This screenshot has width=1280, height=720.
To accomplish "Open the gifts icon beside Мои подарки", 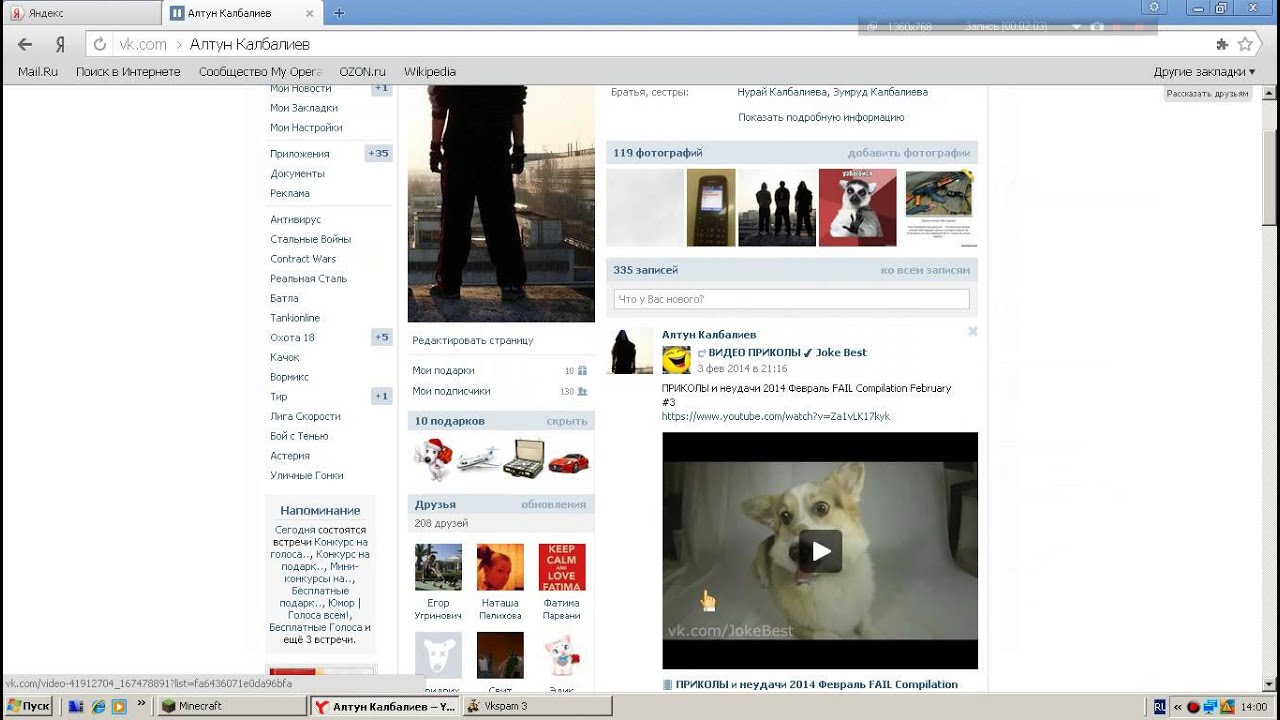I will coord(582,371).
